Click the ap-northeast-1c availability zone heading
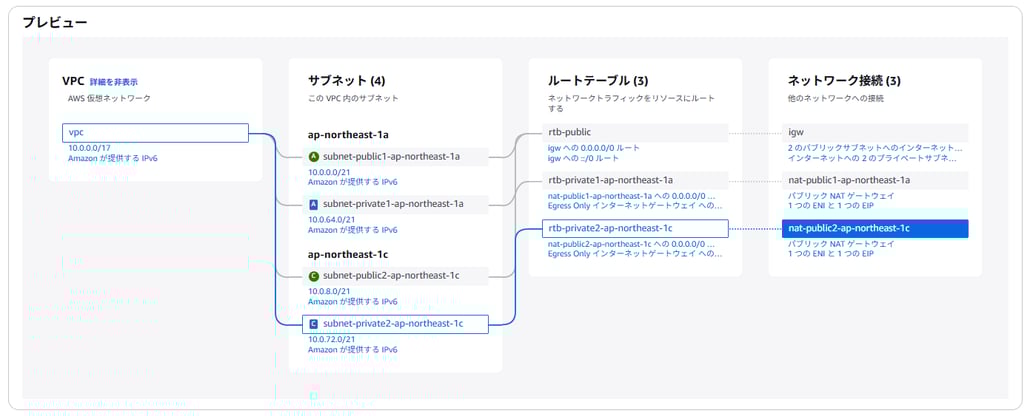Screen dimensions: 1033x416 point(349,254)
